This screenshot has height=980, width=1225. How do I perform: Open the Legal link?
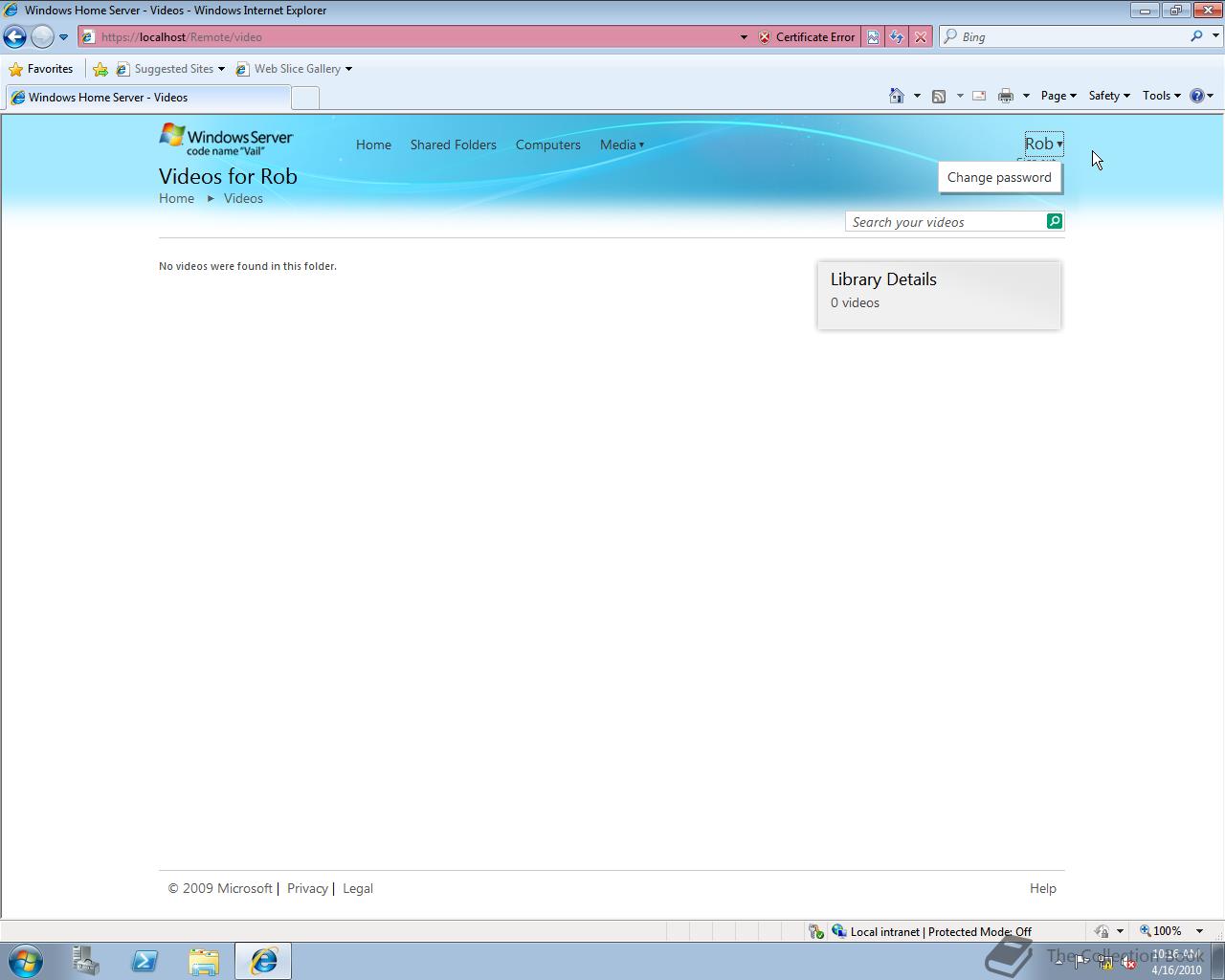point(358,888)
